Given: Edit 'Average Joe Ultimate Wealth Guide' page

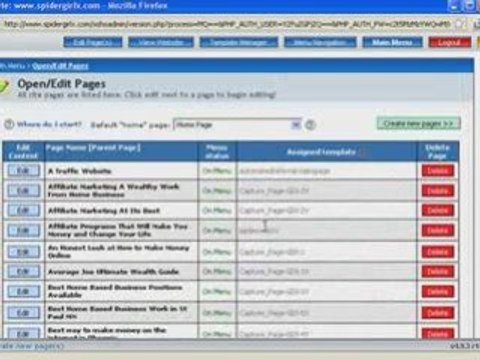Looking at the screenshot, I should pos(23,272).
